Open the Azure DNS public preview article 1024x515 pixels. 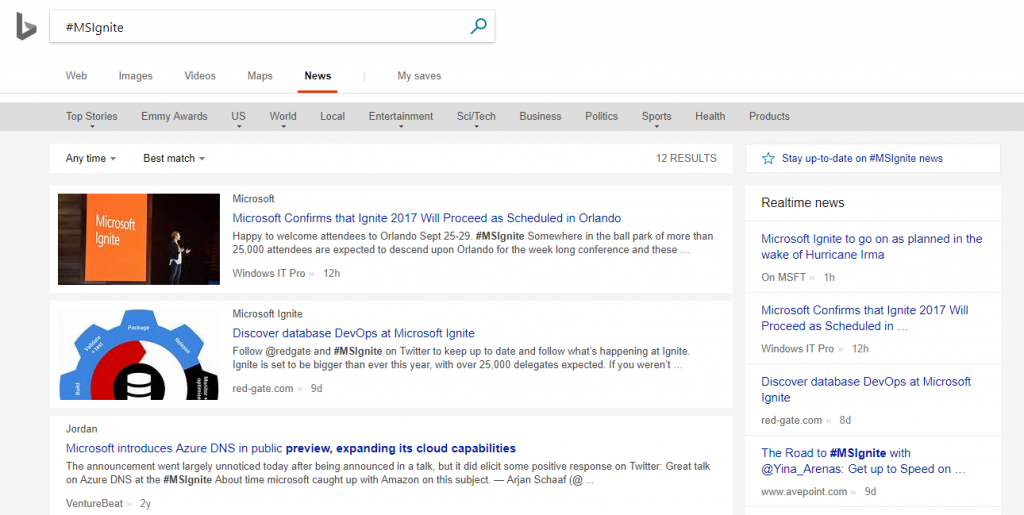coord(291,448)
